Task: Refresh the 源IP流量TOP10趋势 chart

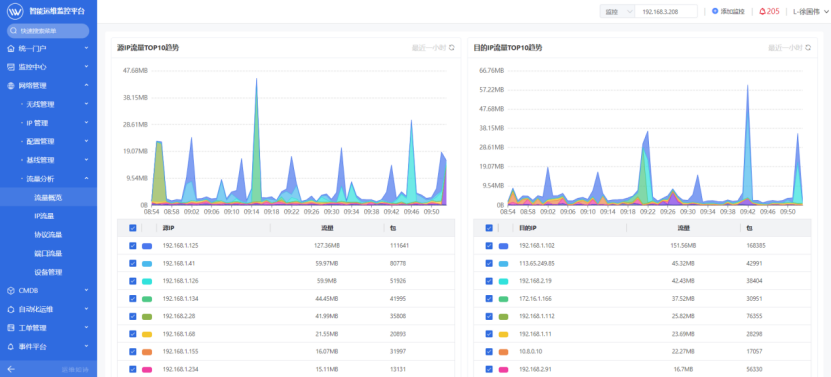Action: [452, 48]
